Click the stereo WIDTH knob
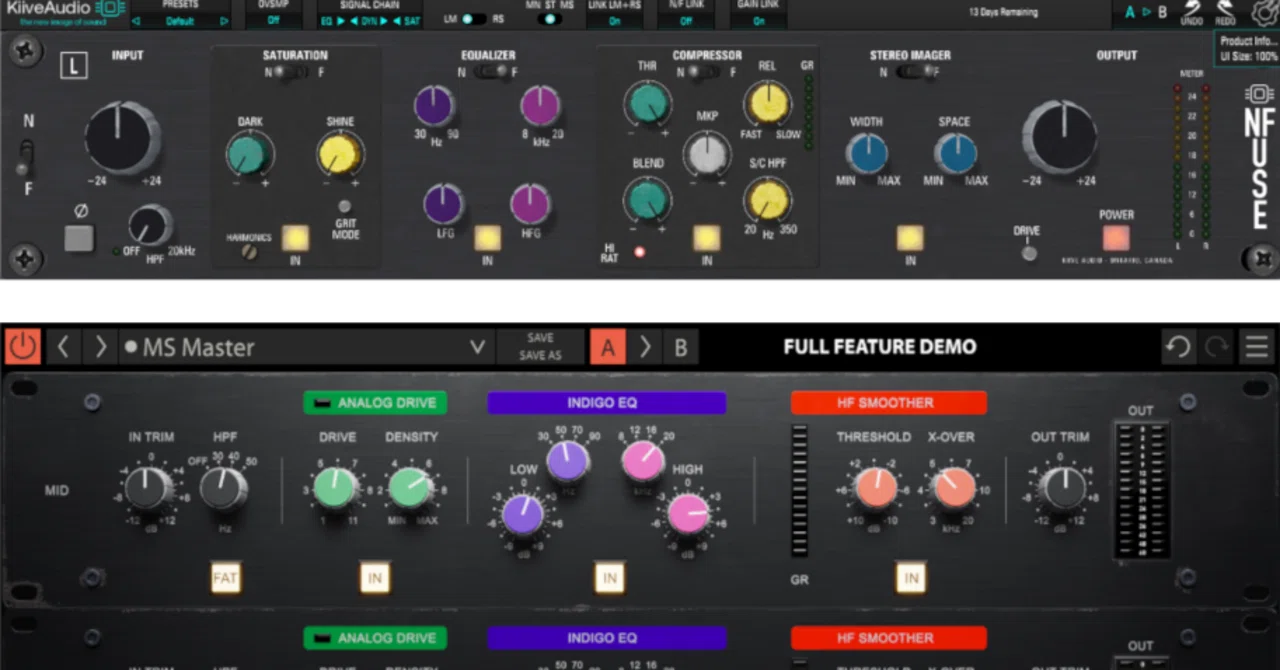1280x670 pixels. point(866,153)
